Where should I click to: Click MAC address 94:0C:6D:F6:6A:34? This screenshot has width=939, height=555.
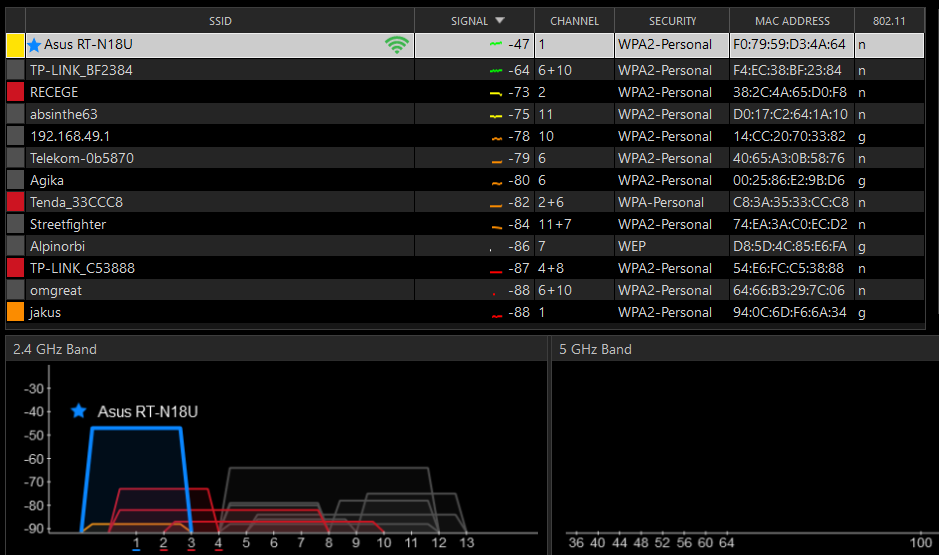(x=790, y=313)
